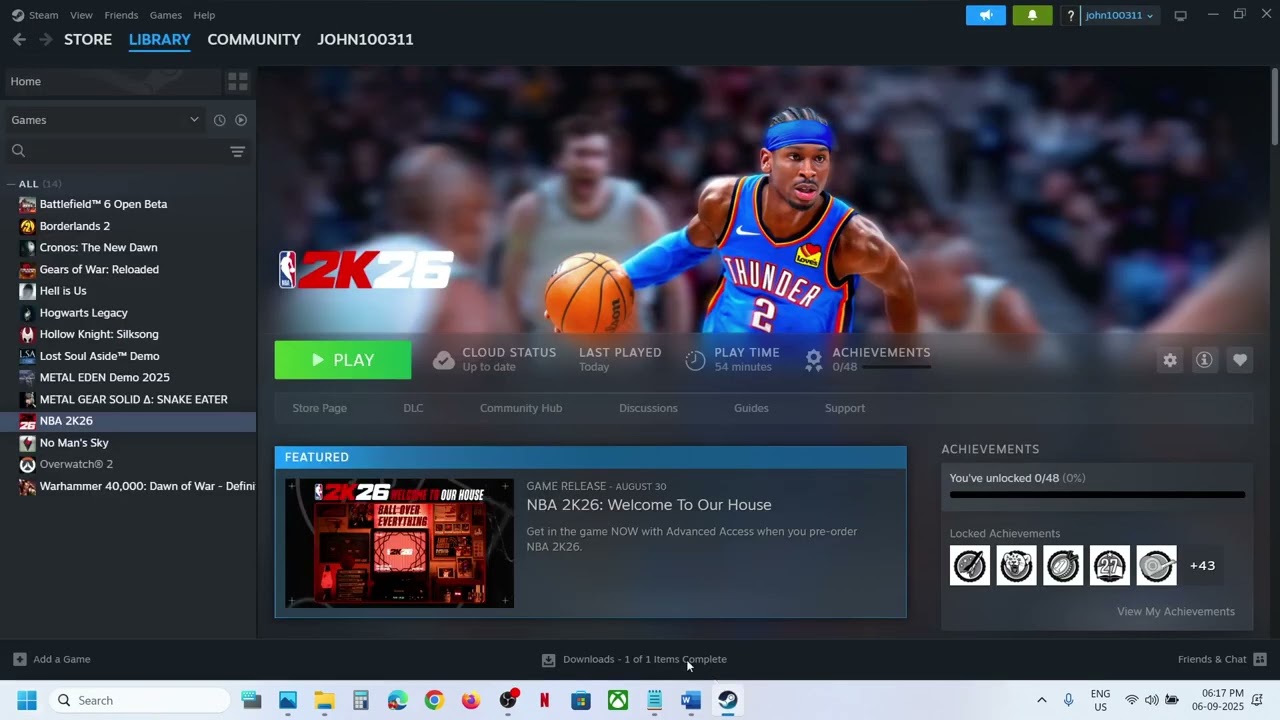The height and width of the screenshot is (720, 1280).
Task: Open Steam from Windows taskbar
Action: pyautogui.click(x=728, y=700)
